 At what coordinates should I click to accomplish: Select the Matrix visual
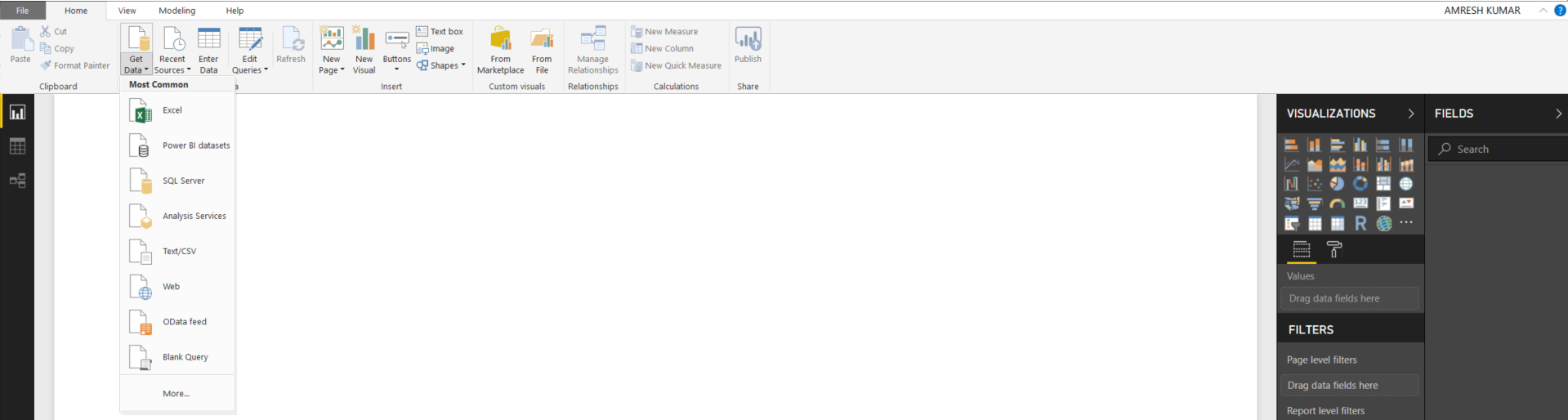(1338, 223)
